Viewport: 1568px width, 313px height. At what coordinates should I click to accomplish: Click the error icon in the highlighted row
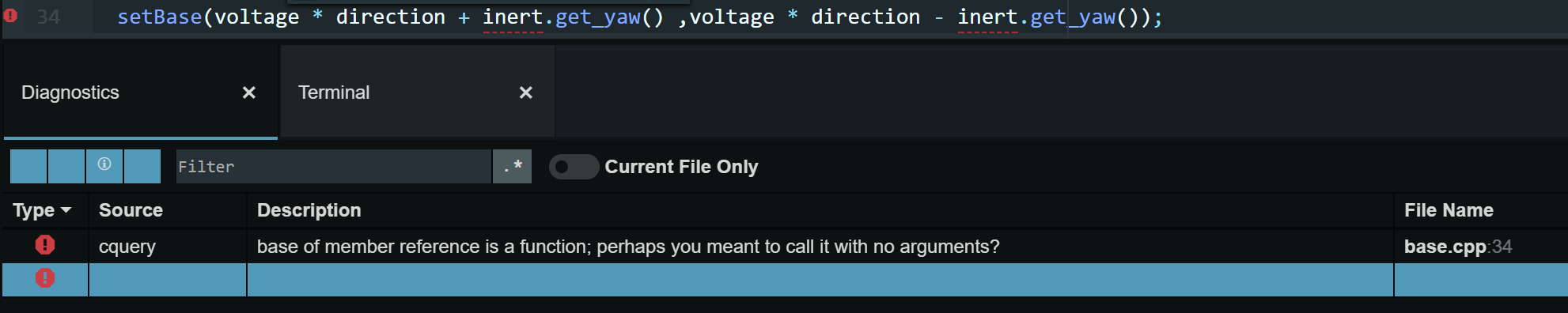click(45, 278)
